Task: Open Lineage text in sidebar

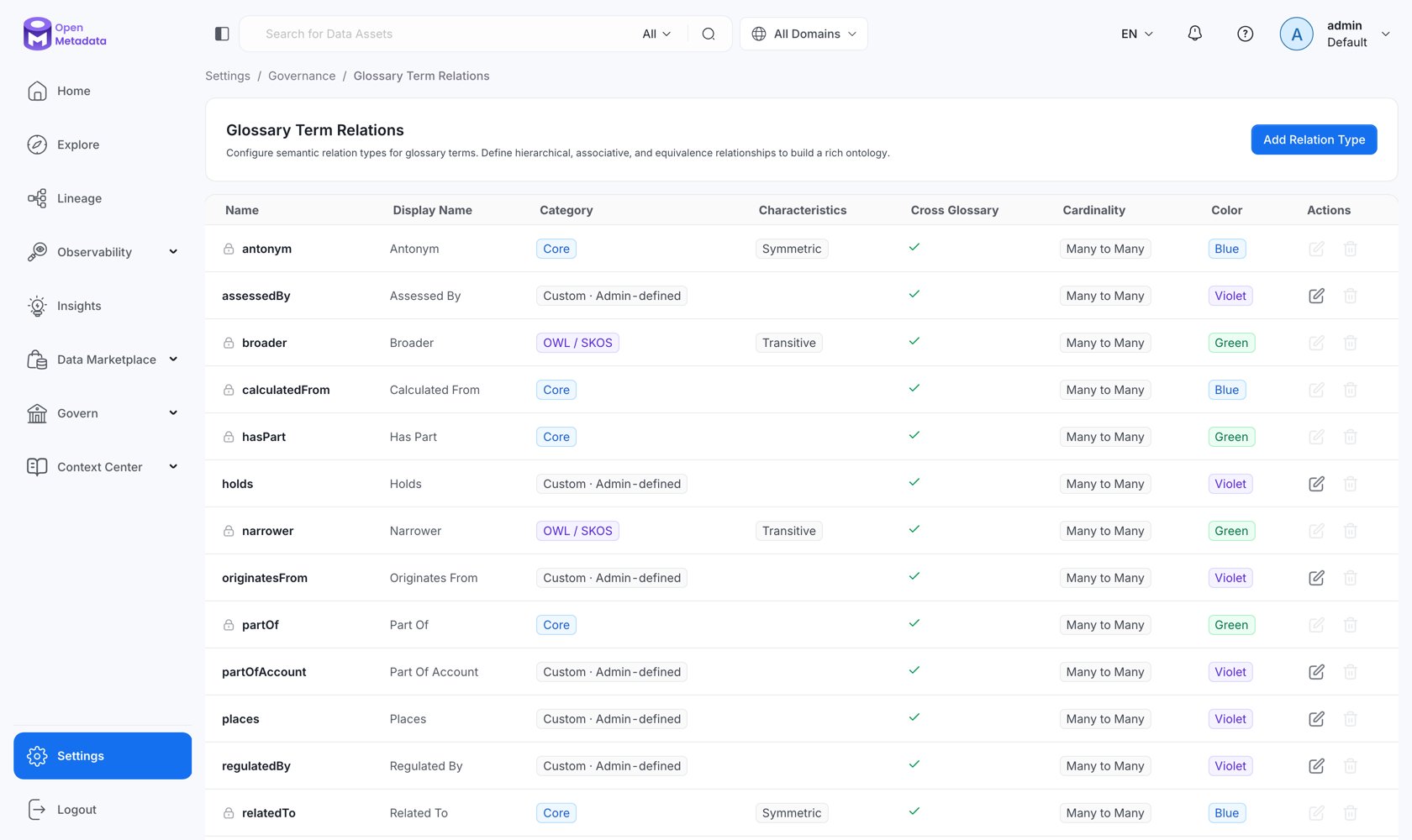Action: coord(80,198)
